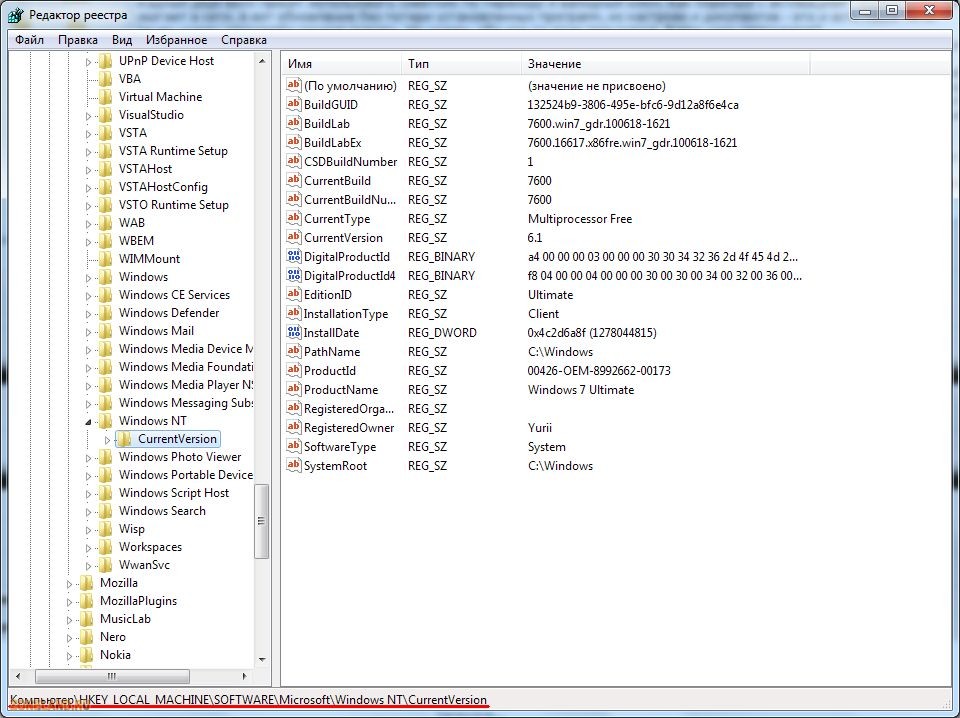Viewport: 960px width, 718px height.
Task: Click the Windows Mail folder icon
Action: coord(105,331)
